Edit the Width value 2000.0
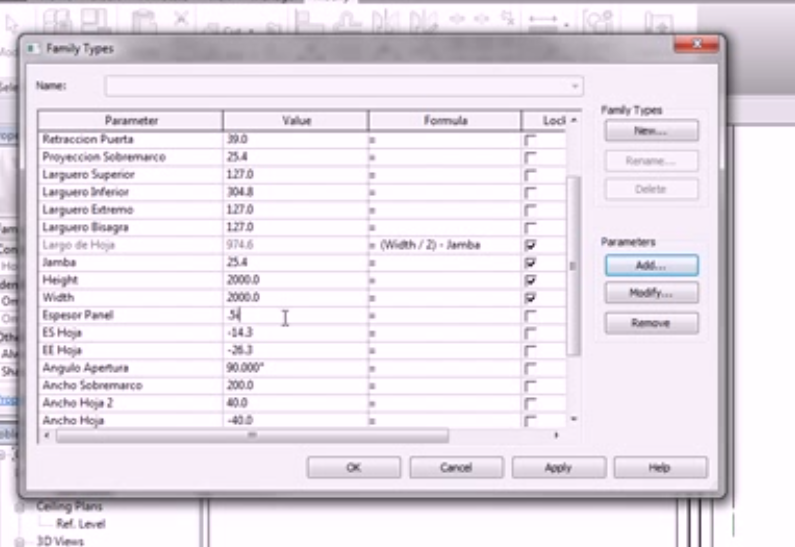Viewport: 795px width, 547px height. (x=296, y=298)
